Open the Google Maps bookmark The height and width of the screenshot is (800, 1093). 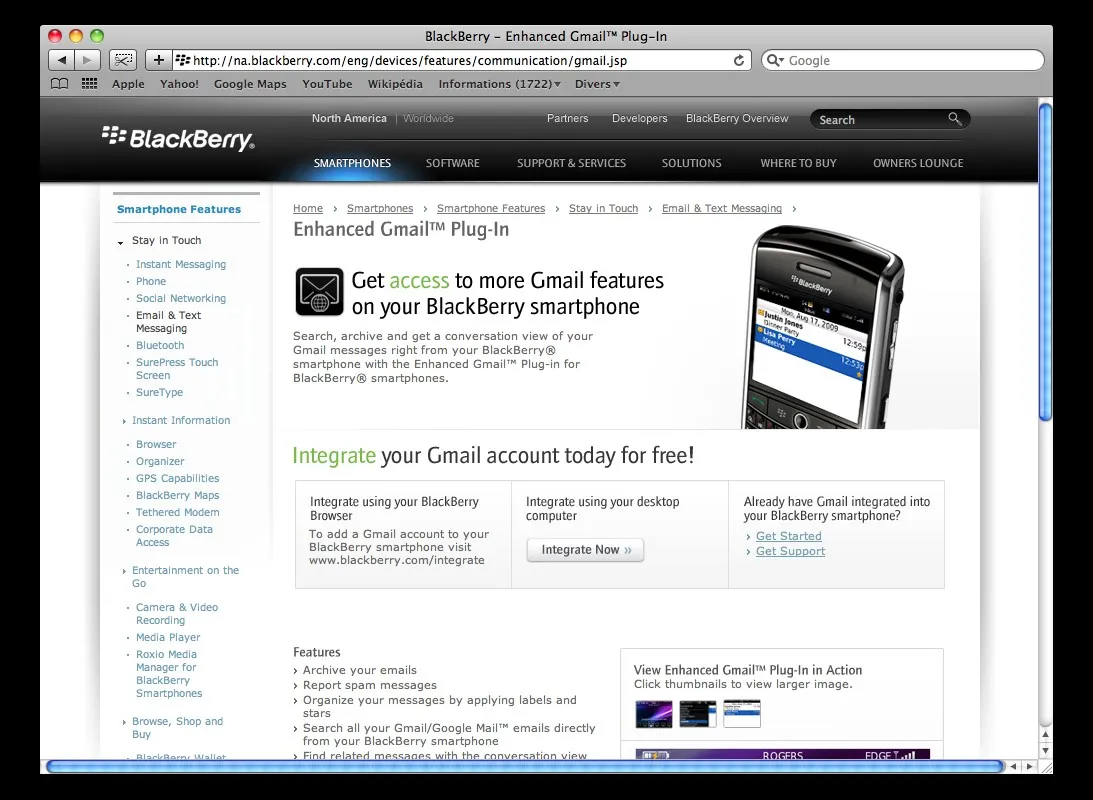point(250,84)
